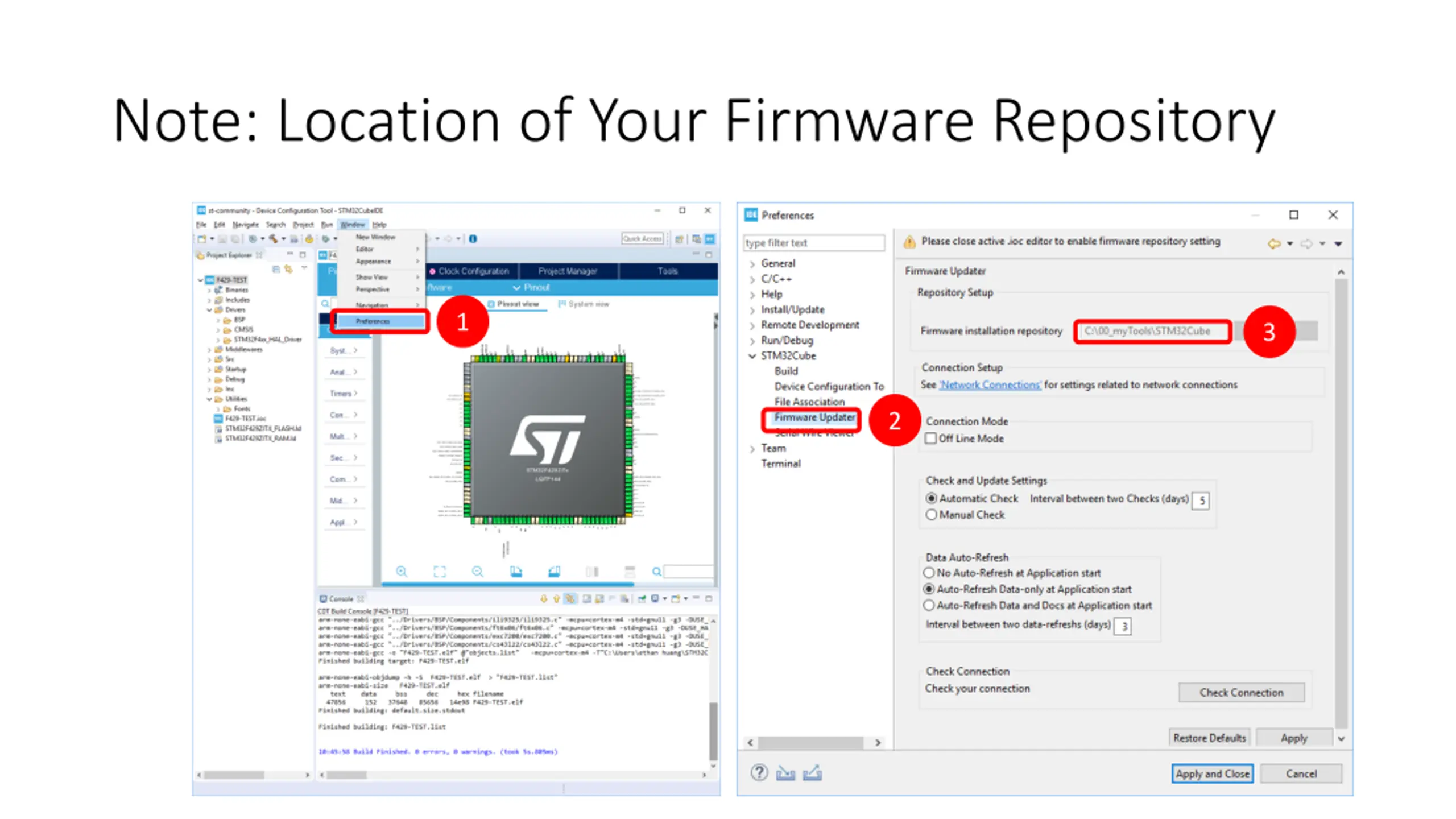
Task: Open the Window menu
Action: 353,225
